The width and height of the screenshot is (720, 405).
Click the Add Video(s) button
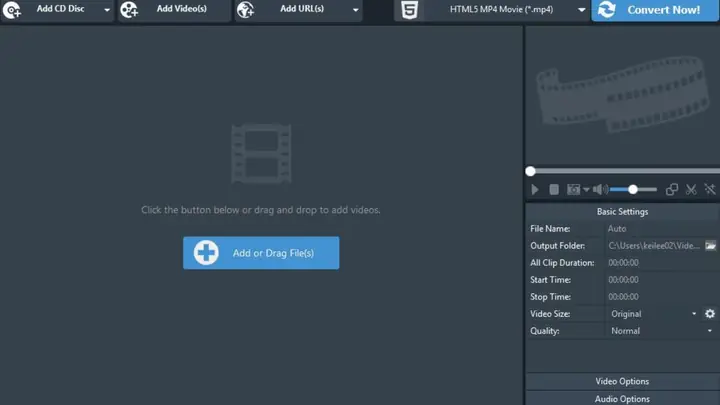pos(174,10)
